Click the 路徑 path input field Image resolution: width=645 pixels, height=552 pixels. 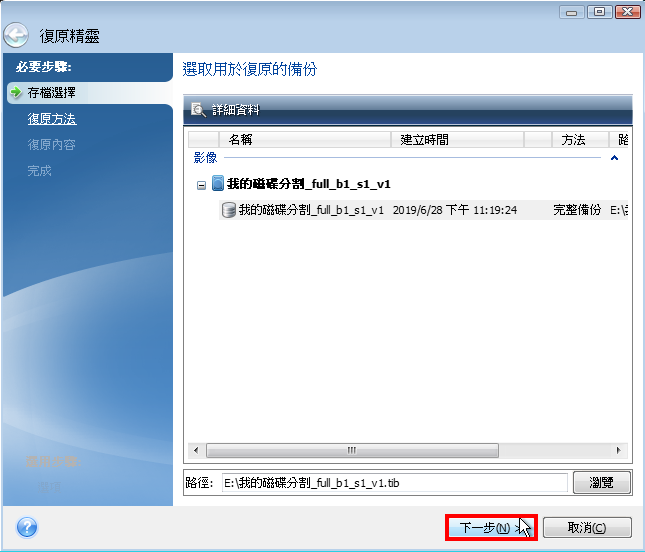393,483
